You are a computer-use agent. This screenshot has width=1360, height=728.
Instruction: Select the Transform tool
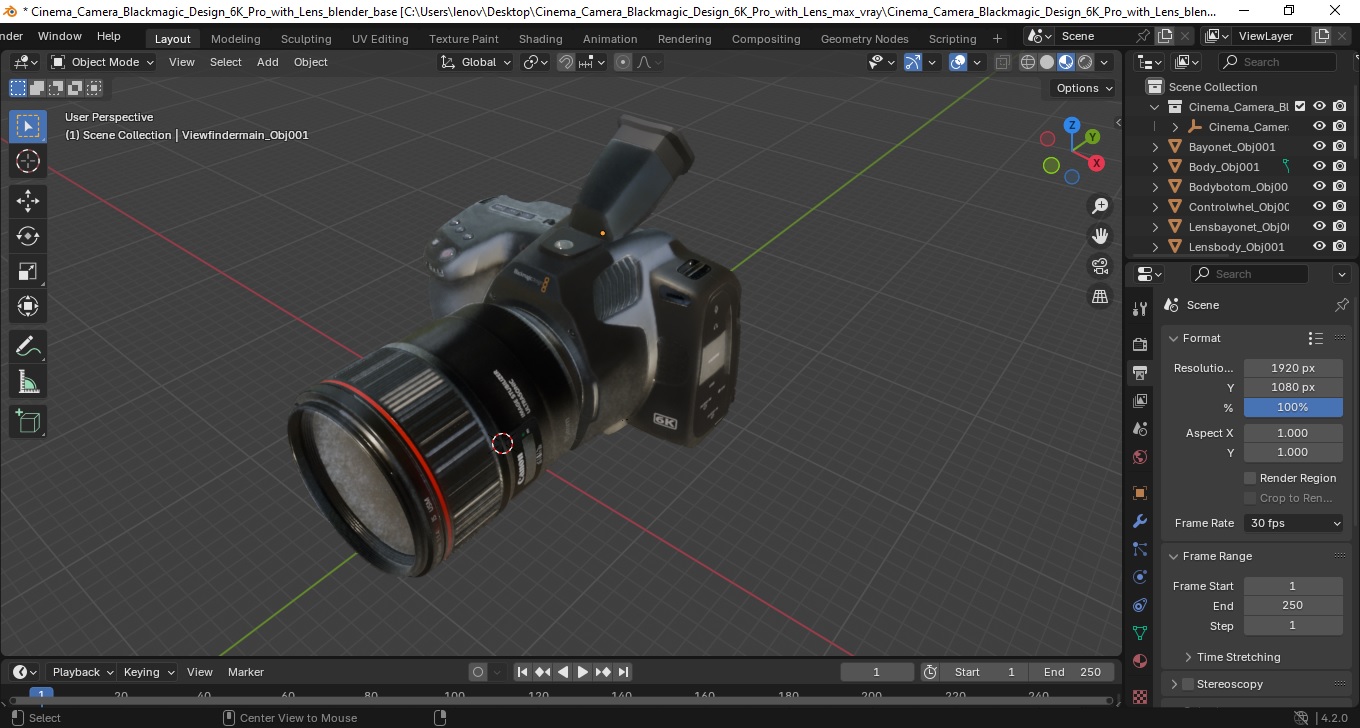28,306
